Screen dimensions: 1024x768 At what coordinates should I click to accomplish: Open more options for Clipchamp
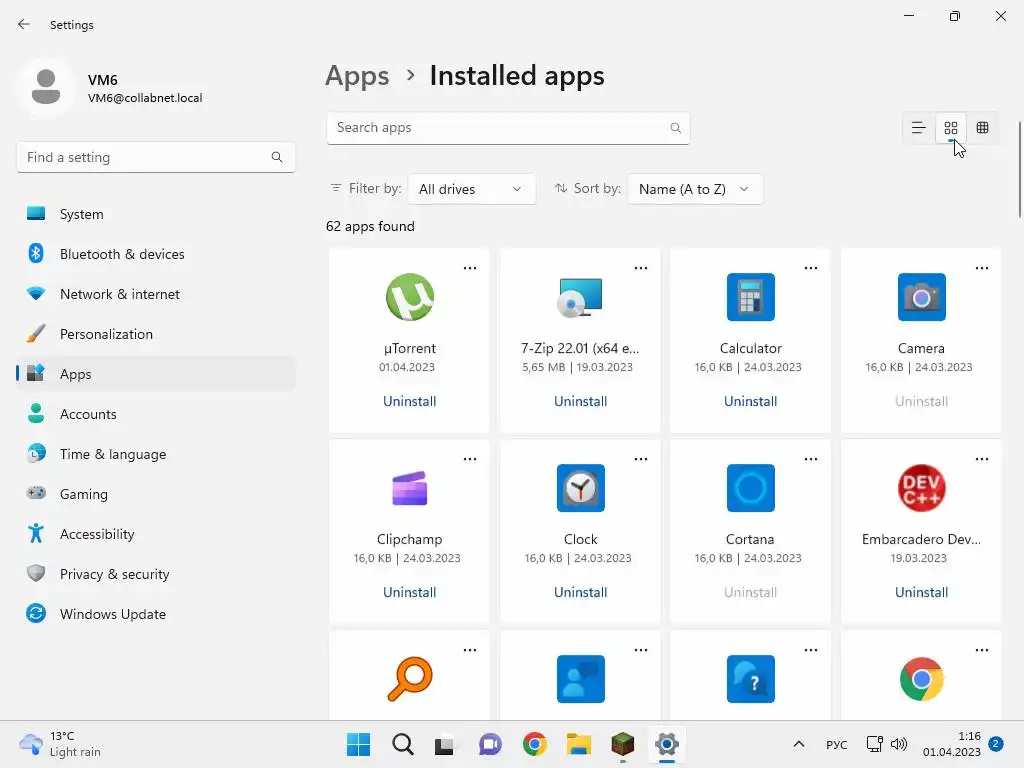(470, 459)
